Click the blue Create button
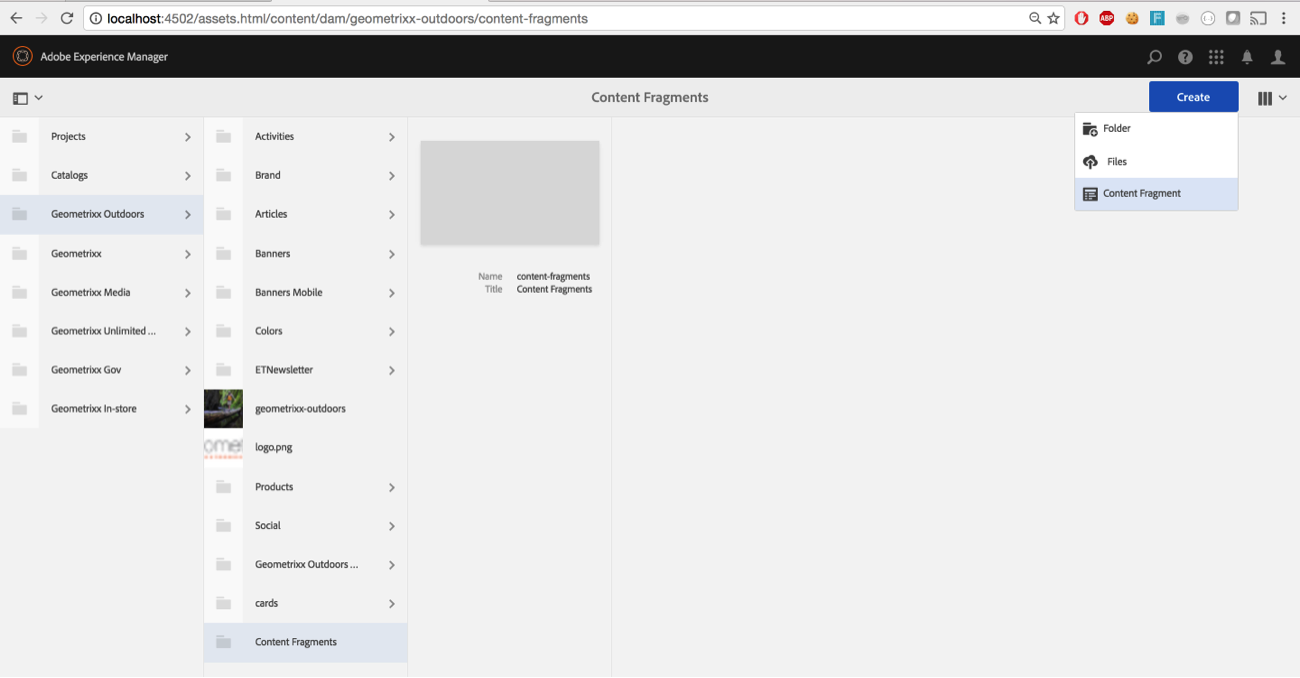 1193,97
